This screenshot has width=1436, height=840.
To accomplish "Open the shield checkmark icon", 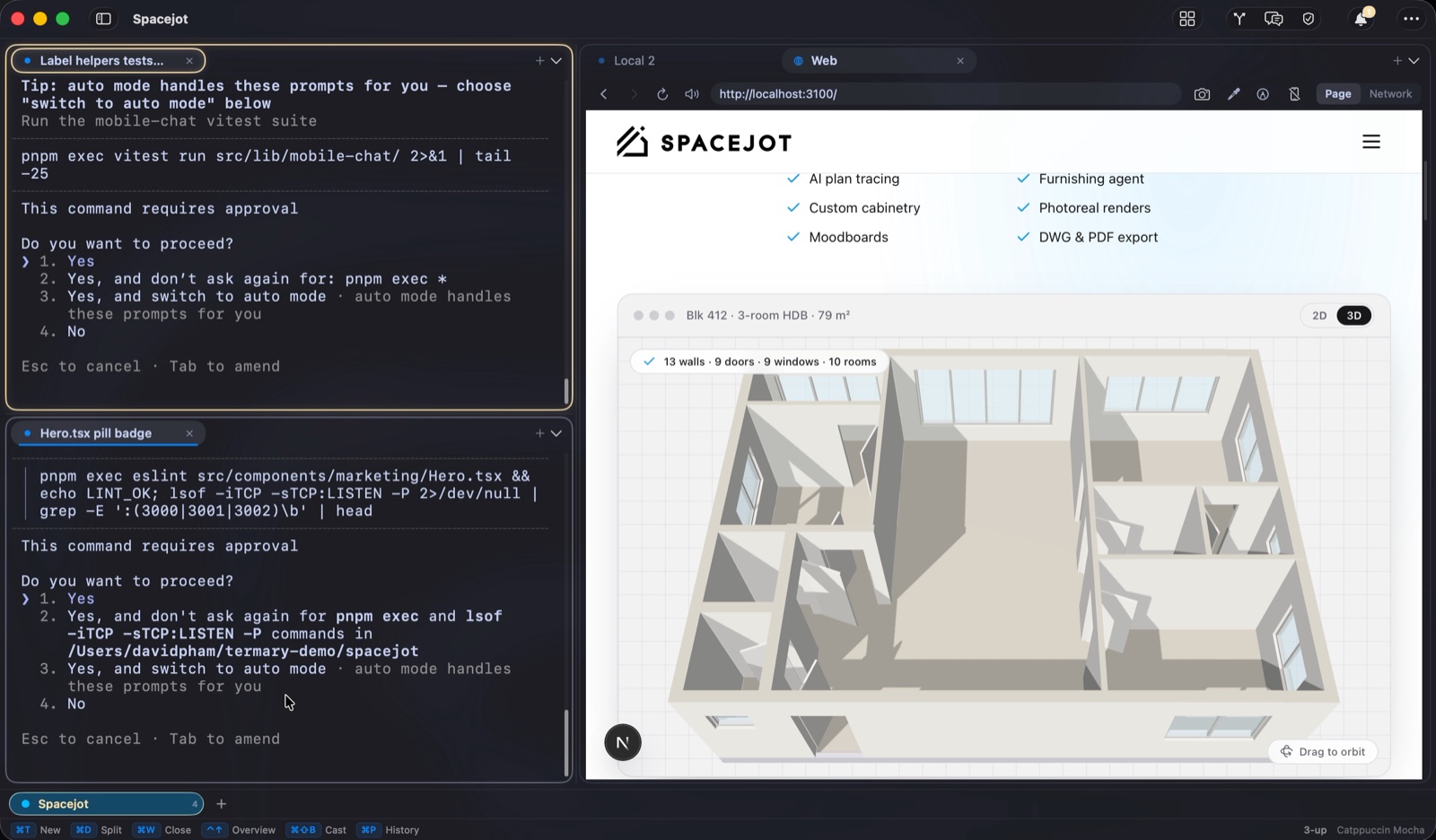I will coord(1309,19).
